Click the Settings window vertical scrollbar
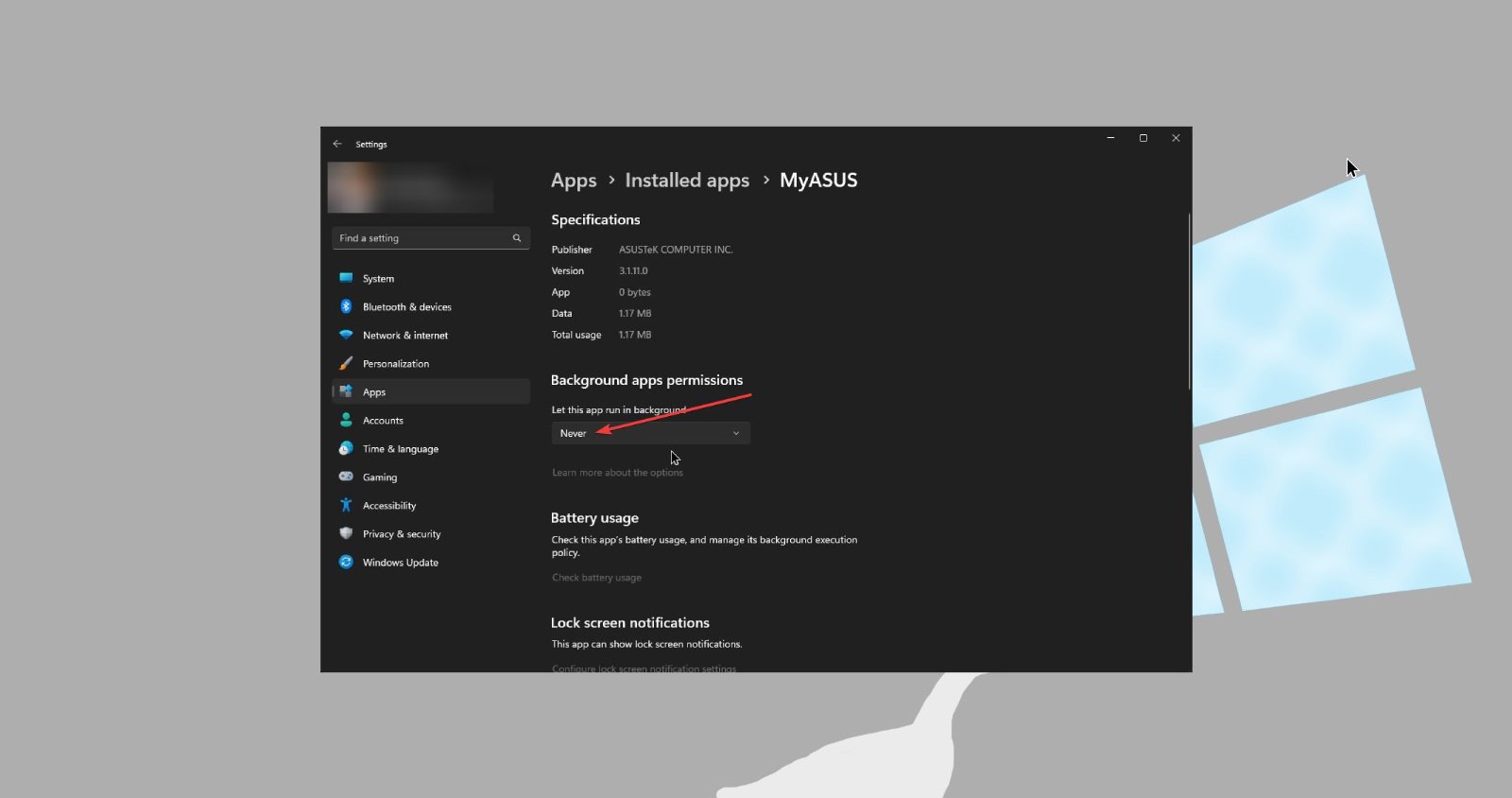The height and width of the screenshot is (798, 1512). point(1189,301)
